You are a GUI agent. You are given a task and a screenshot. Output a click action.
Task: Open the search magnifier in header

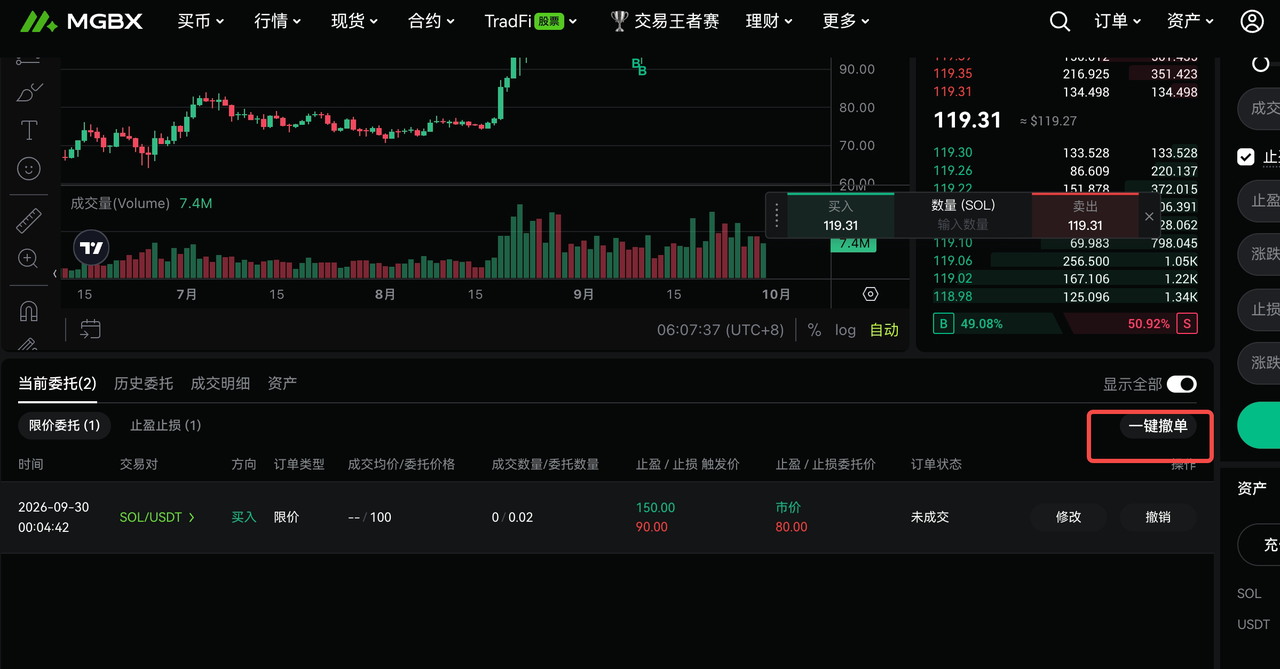click(1060, 21)
